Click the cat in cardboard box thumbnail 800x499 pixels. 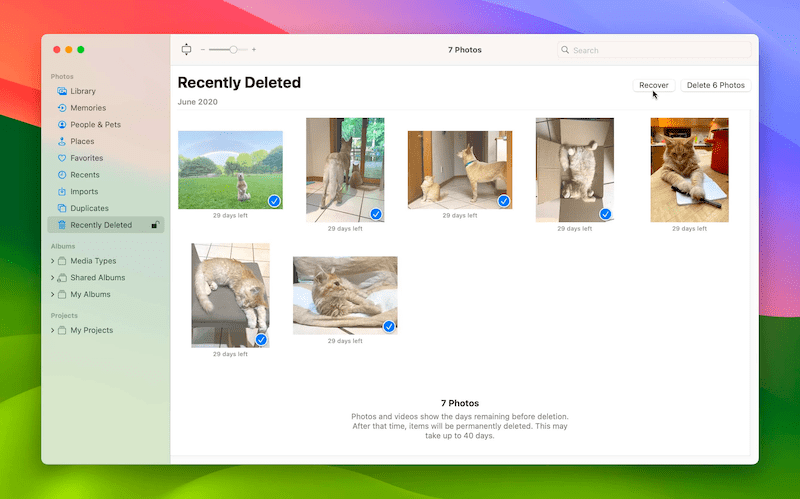(x=574, y=170)
